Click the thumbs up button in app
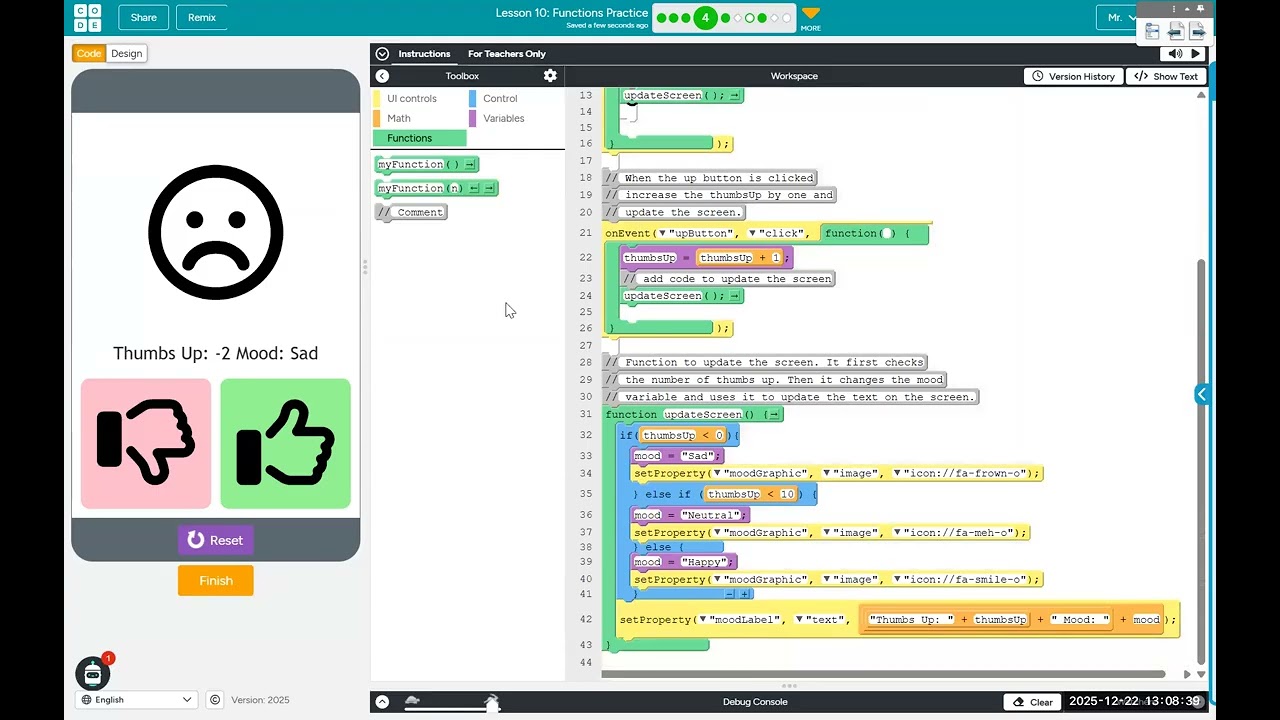Viewport: 1280px width, 720px height. point(285,443)
